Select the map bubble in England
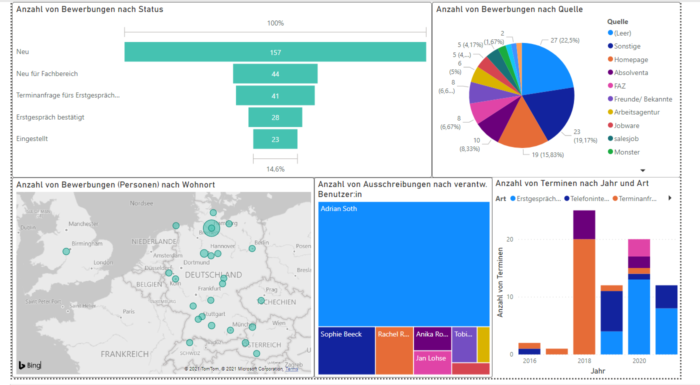700x385 pixels. [66, 251]
